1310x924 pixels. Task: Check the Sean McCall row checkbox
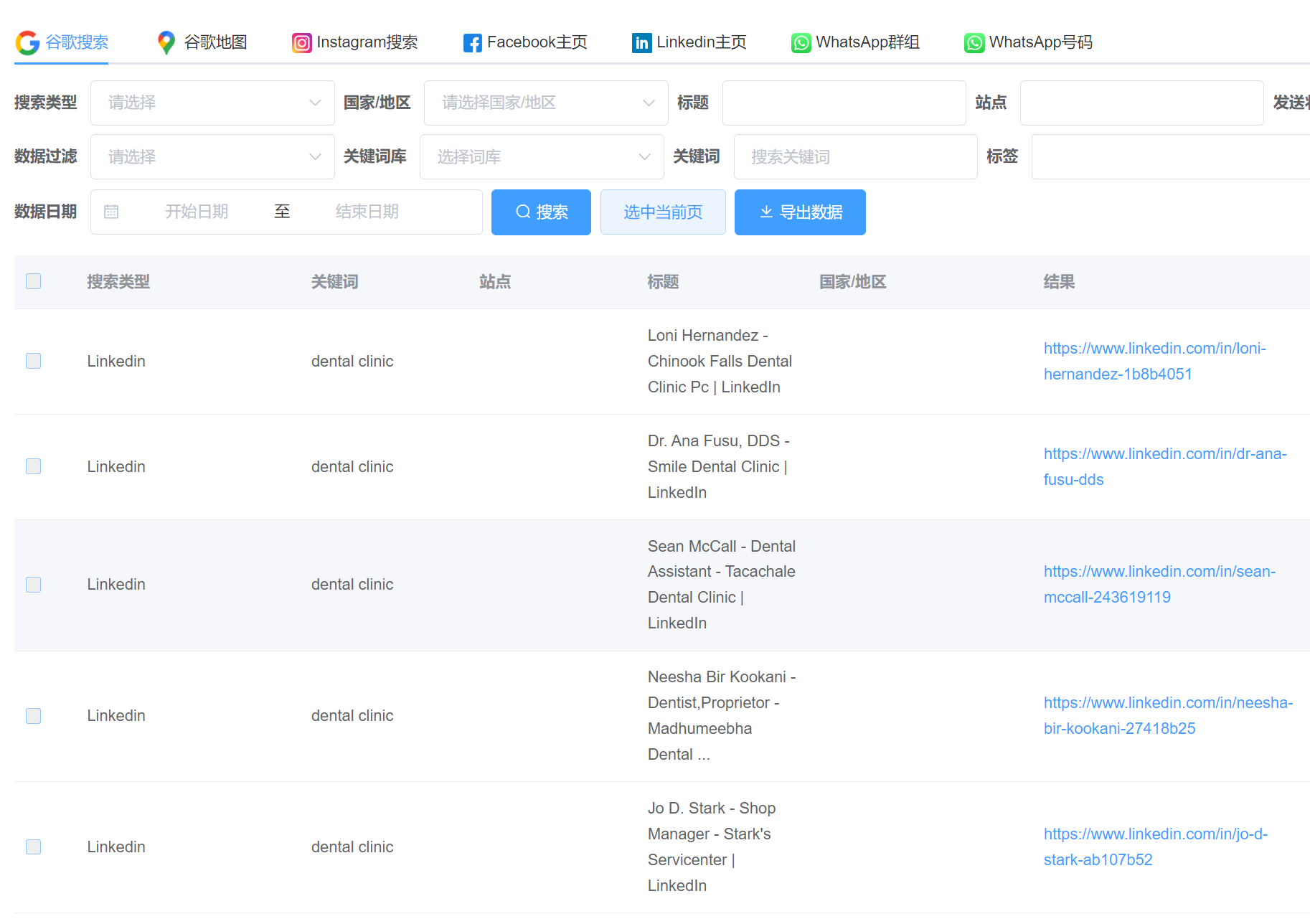click(x=34, y=585)
